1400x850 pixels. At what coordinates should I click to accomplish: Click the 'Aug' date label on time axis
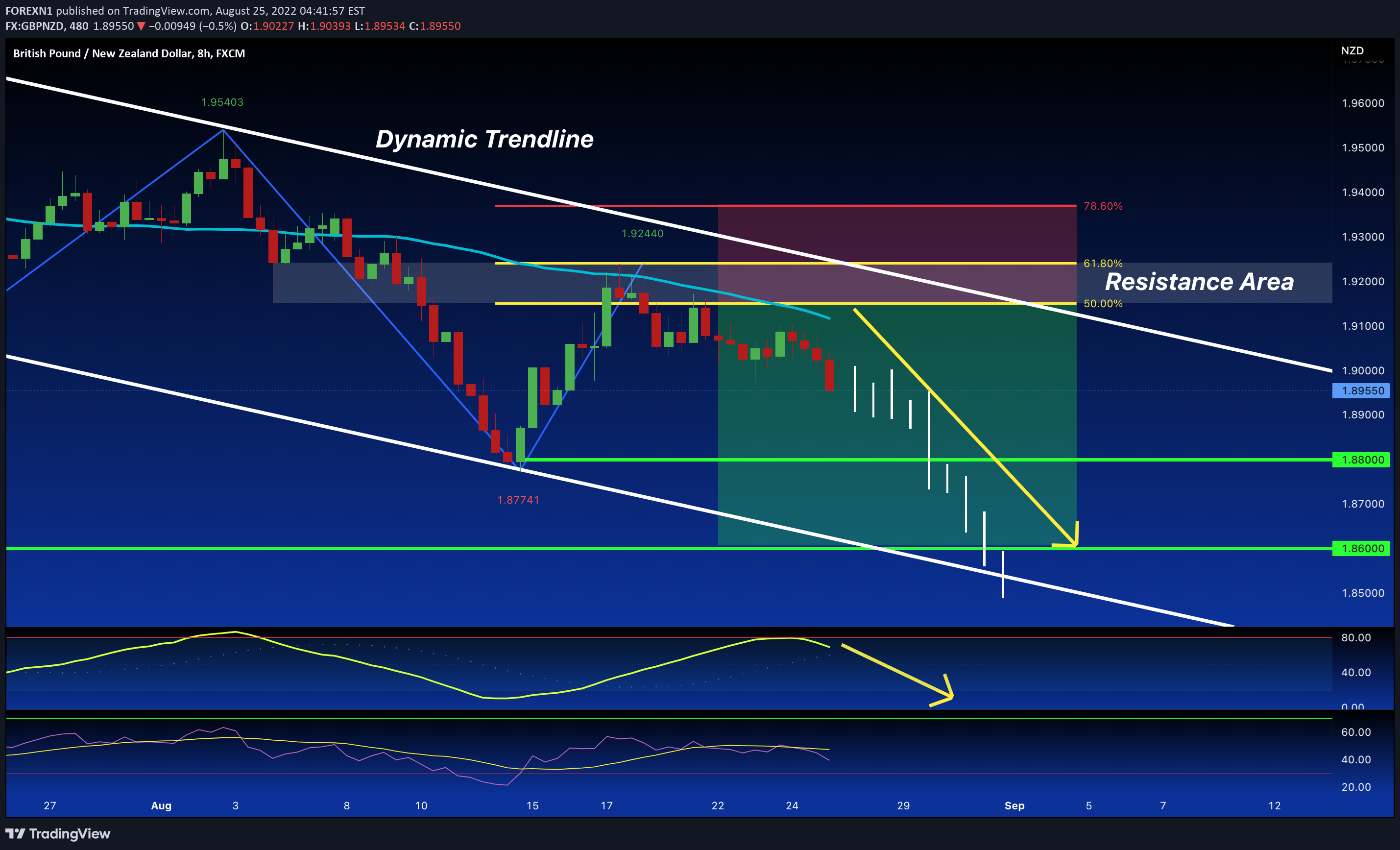[161, 806]
